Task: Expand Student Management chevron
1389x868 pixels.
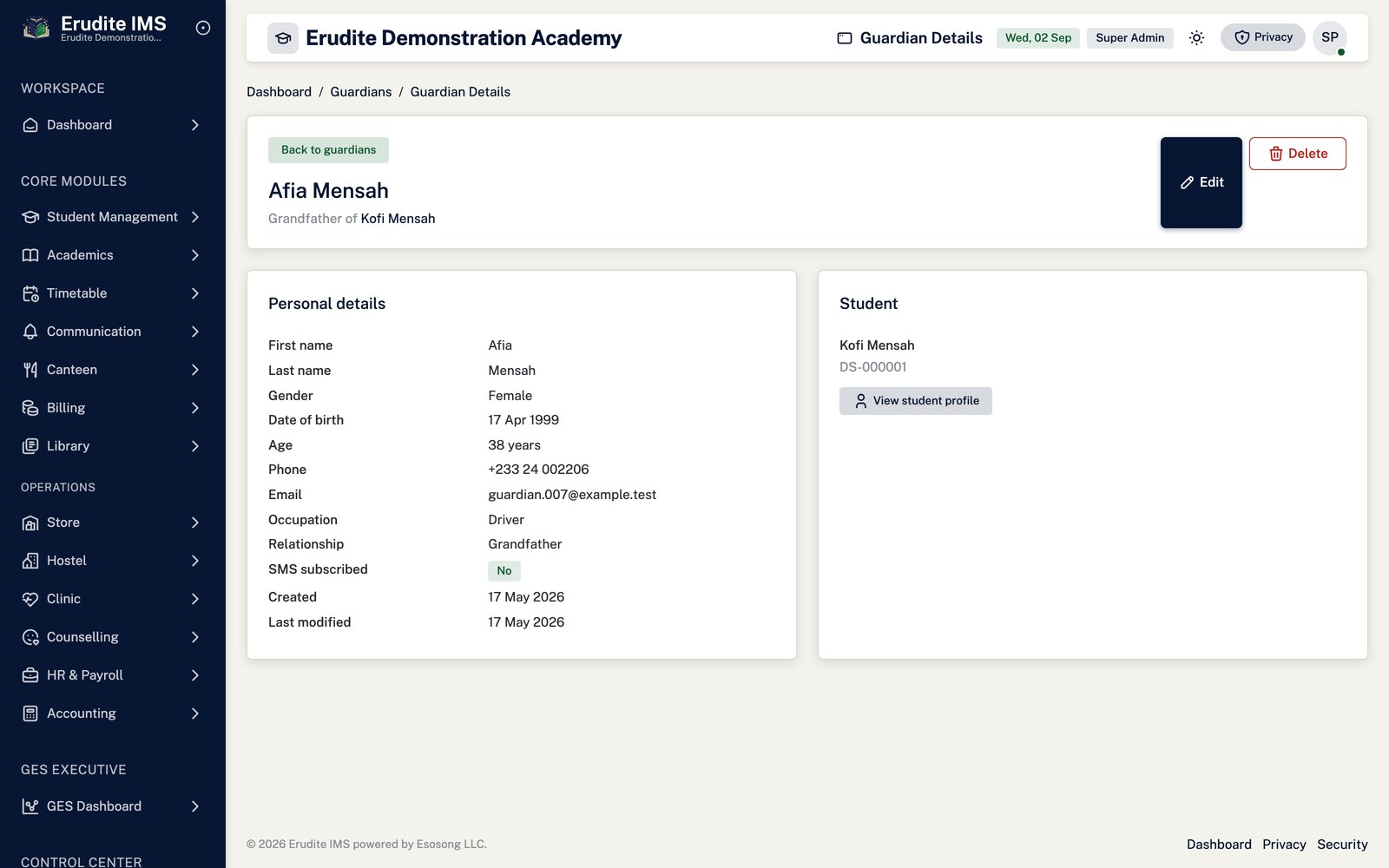Action: tap(195, 217)
